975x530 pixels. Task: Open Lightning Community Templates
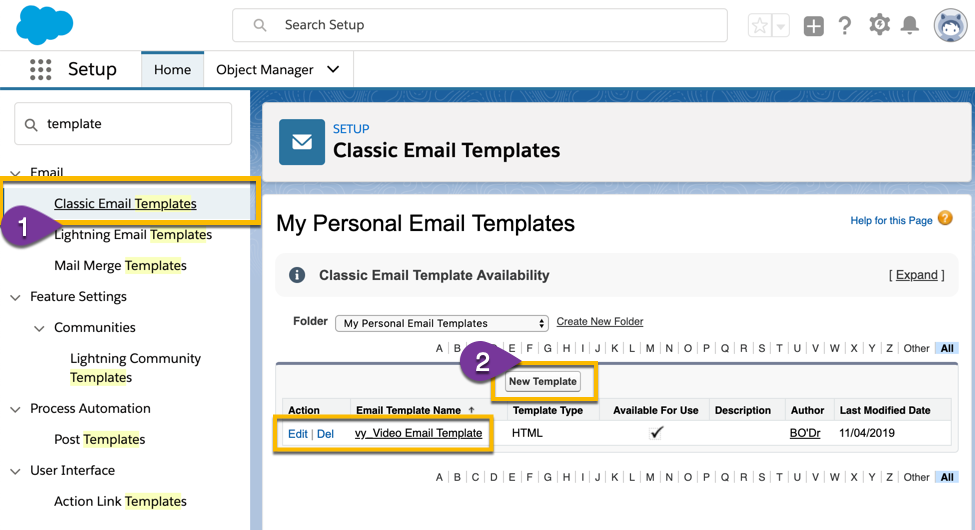point(135,368)
